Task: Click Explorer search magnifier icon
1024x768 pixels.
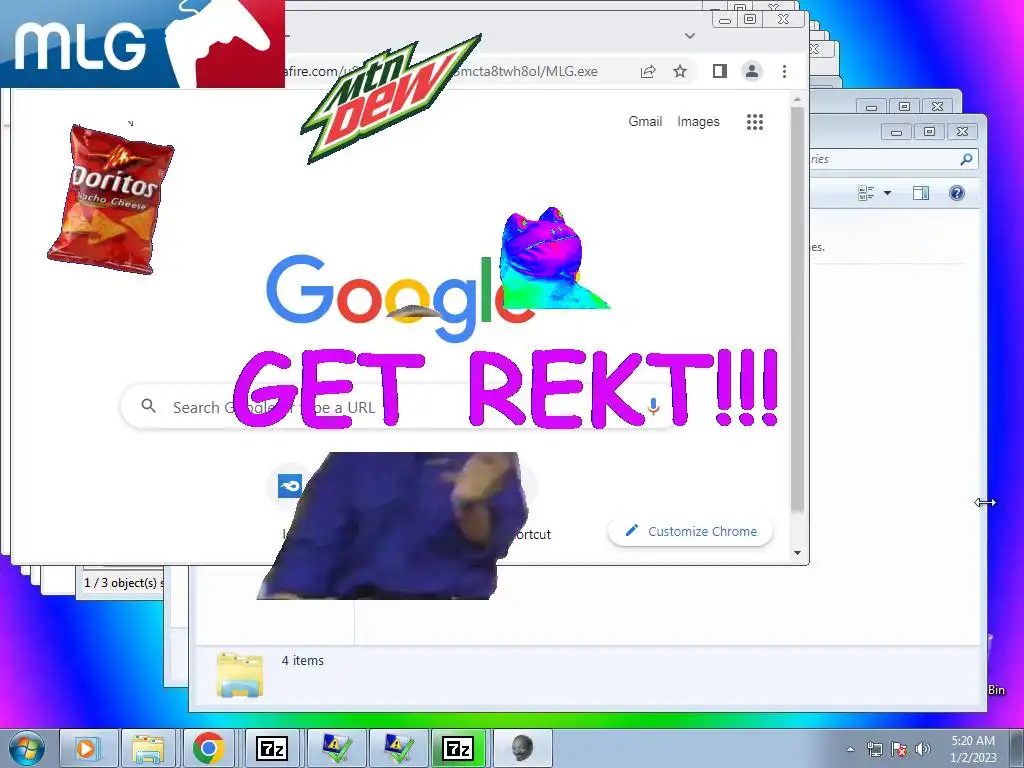Action: click(967, 159)
